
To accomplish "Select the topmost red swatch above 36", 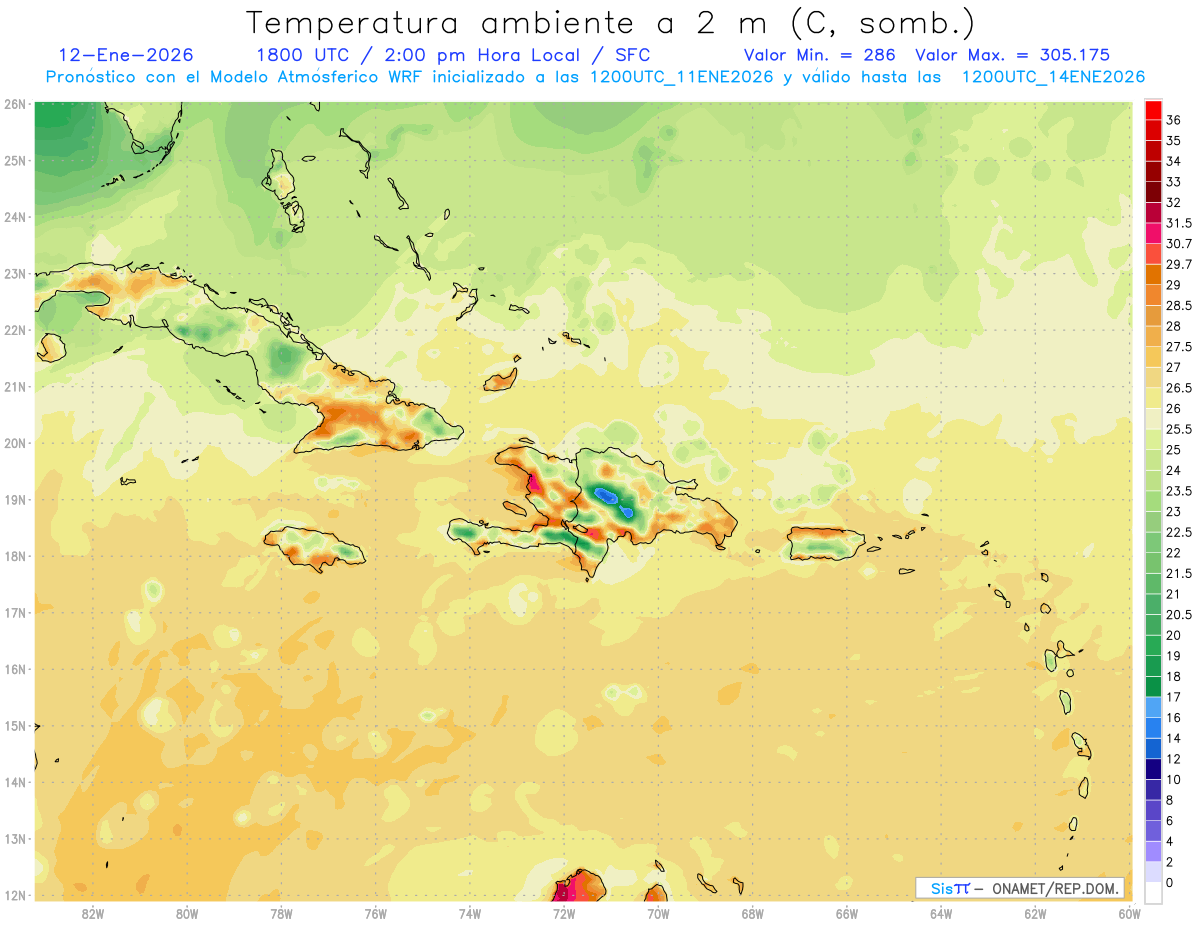I will [1153, 109].
